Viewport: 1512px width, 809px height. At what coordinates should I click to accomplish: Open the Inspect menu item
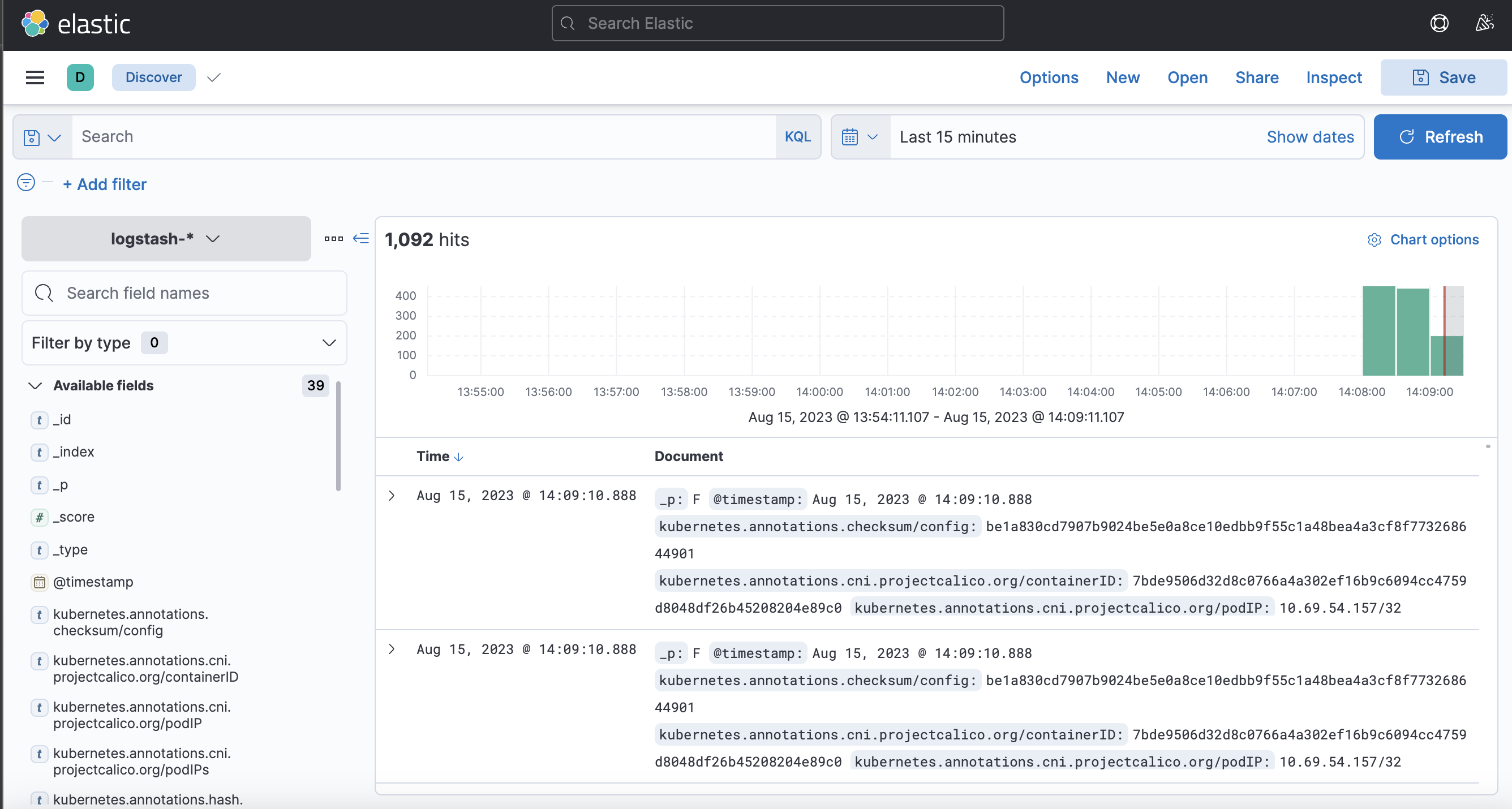pos(1334,78)
